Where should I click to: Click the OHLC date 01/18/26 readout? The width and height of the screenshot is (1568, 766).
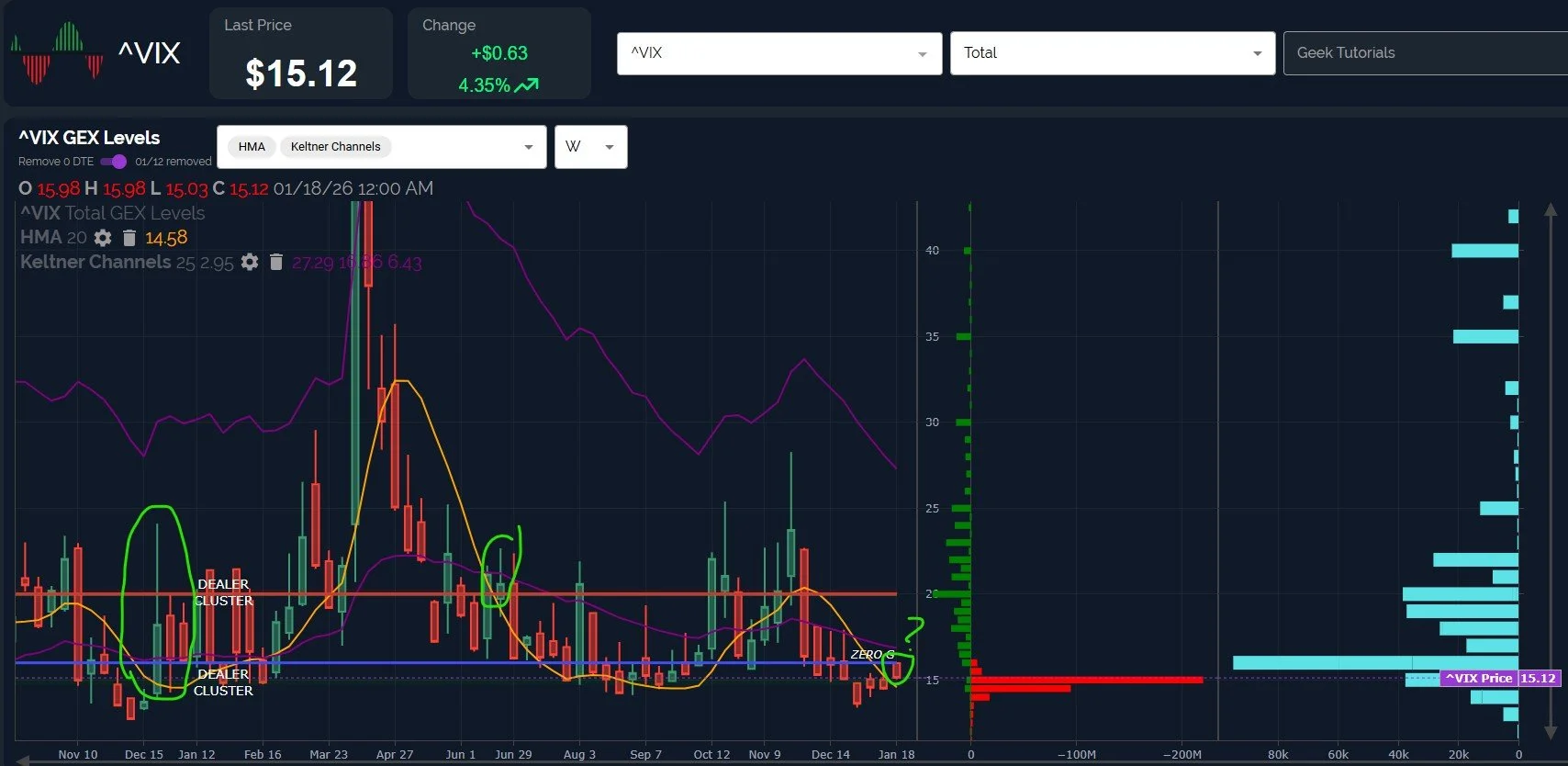click(x=353, y=188)
